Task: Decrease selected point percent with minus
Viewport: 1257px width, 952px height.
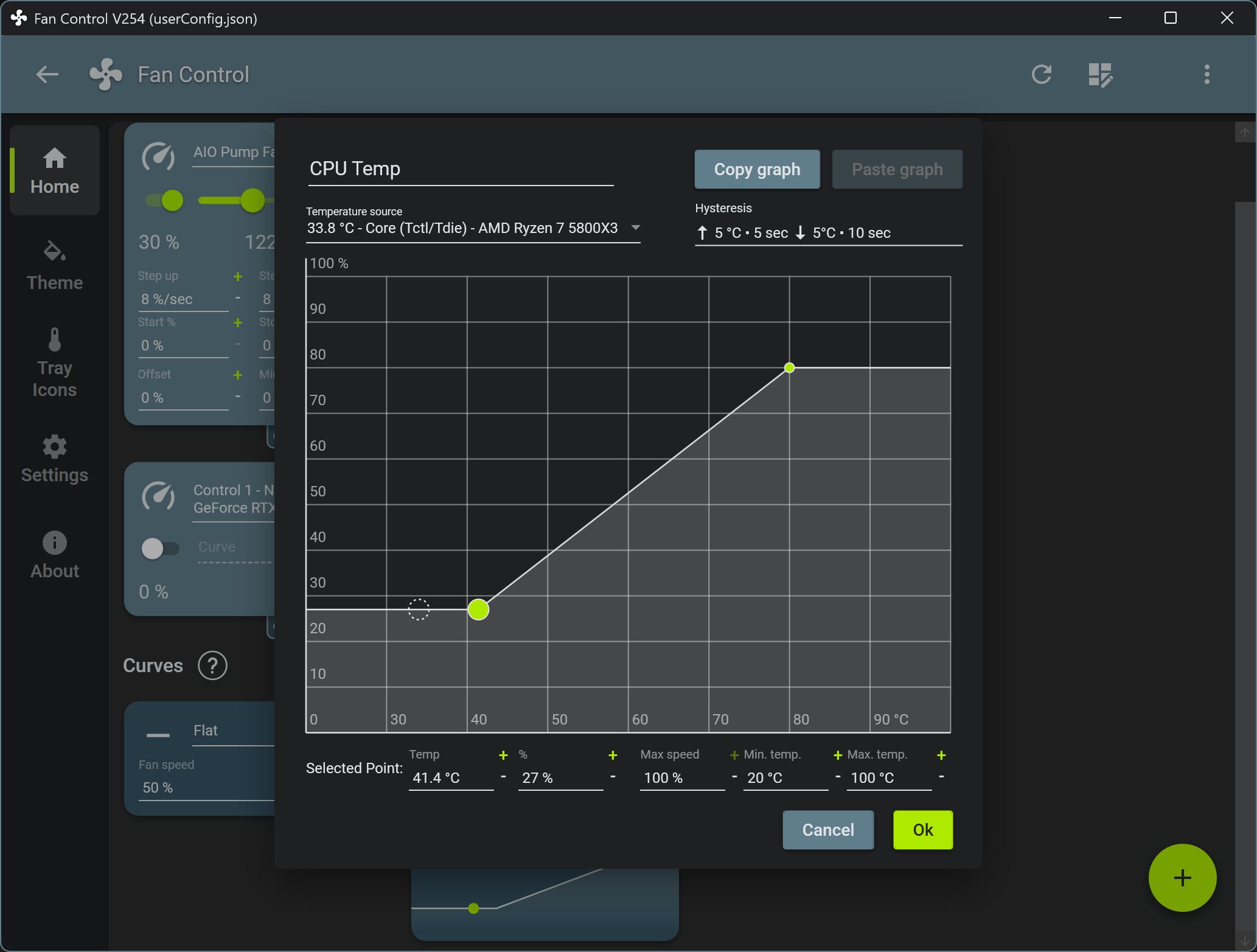Action: pos(613,777)
